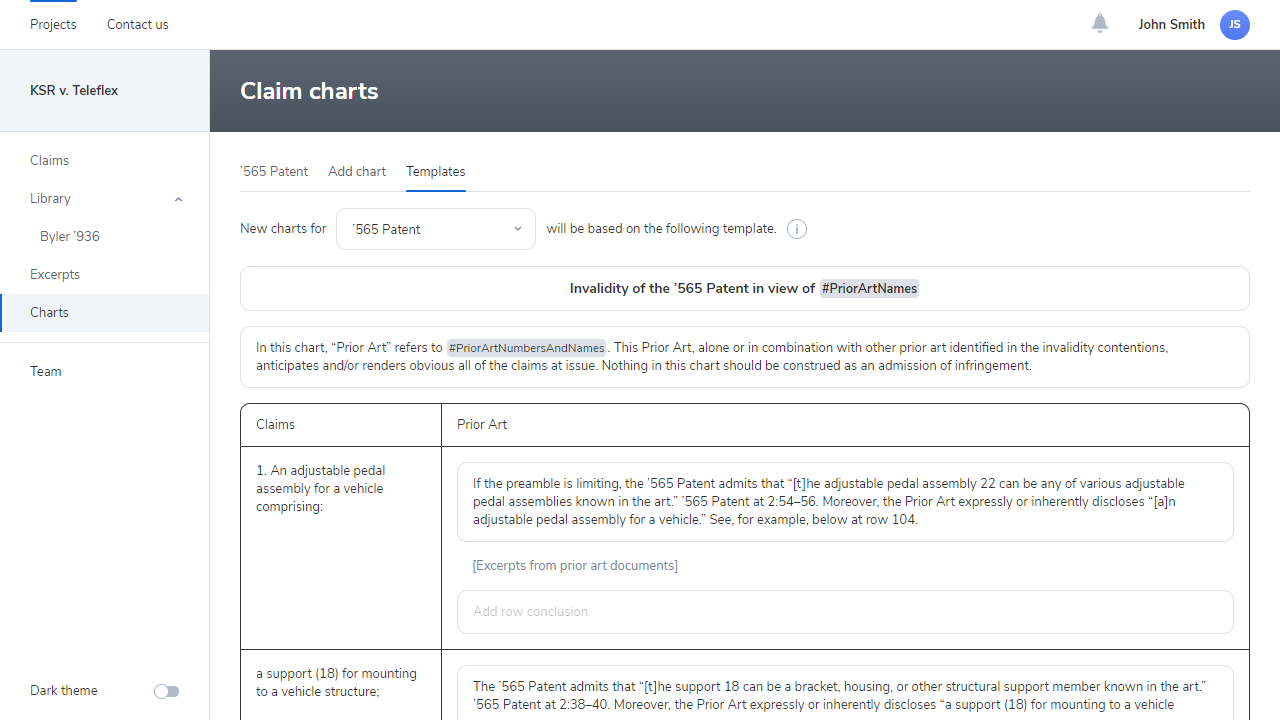Click the #PriorArtNames tag in title
Image resolution: width=1280 pixels, height=720 pixels.
869,288
